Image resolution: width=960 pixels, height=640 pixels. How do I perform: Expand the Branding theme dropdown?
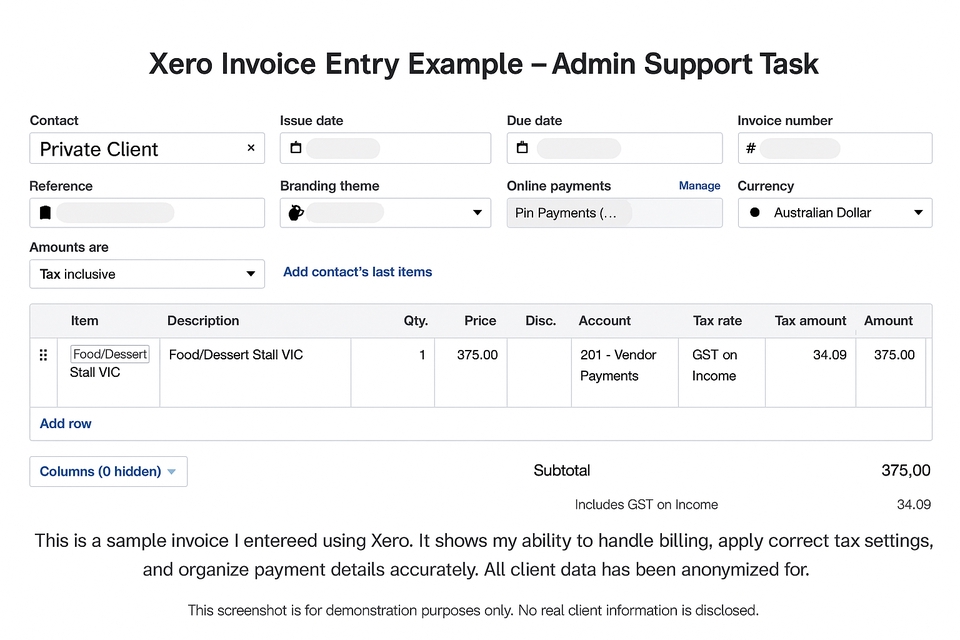(477, 212)
